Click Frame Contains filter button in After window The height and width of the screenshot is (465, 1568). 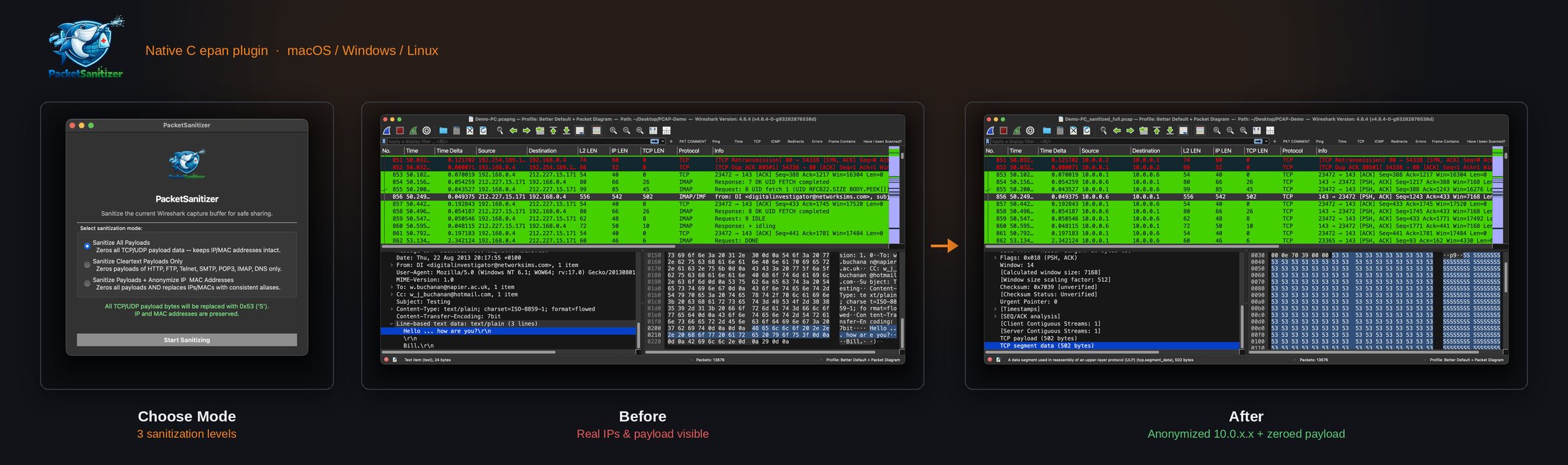[1445, 142]
